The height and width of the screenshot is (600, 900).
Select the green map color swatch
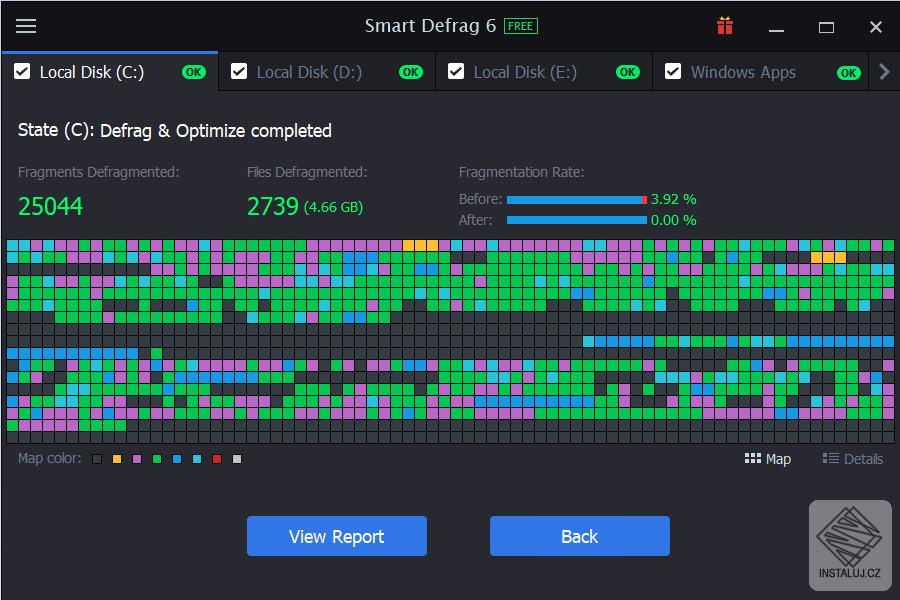pos(157,459)
